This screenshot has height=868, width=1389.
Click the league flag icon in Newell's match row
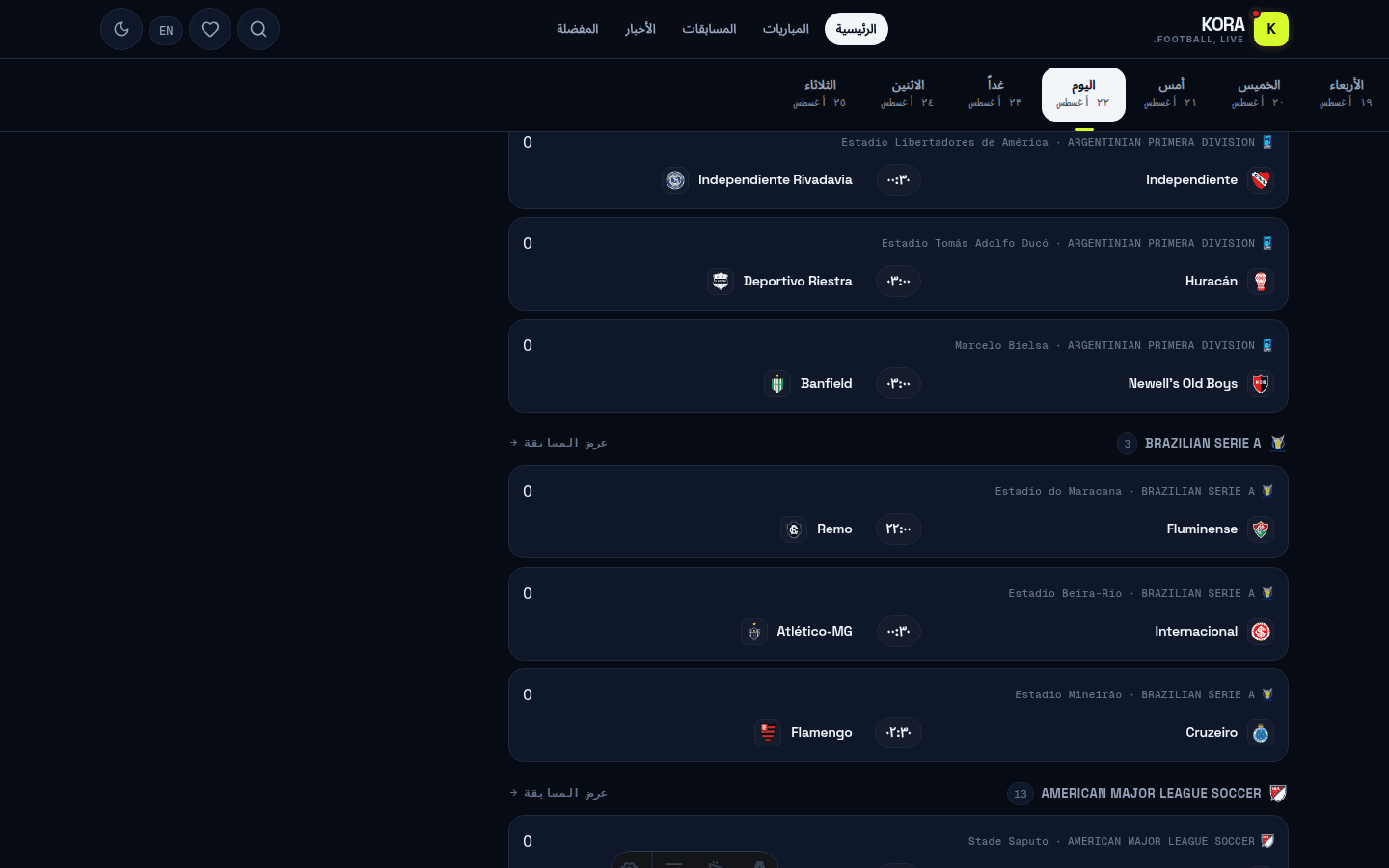[x=1267, y=345]
